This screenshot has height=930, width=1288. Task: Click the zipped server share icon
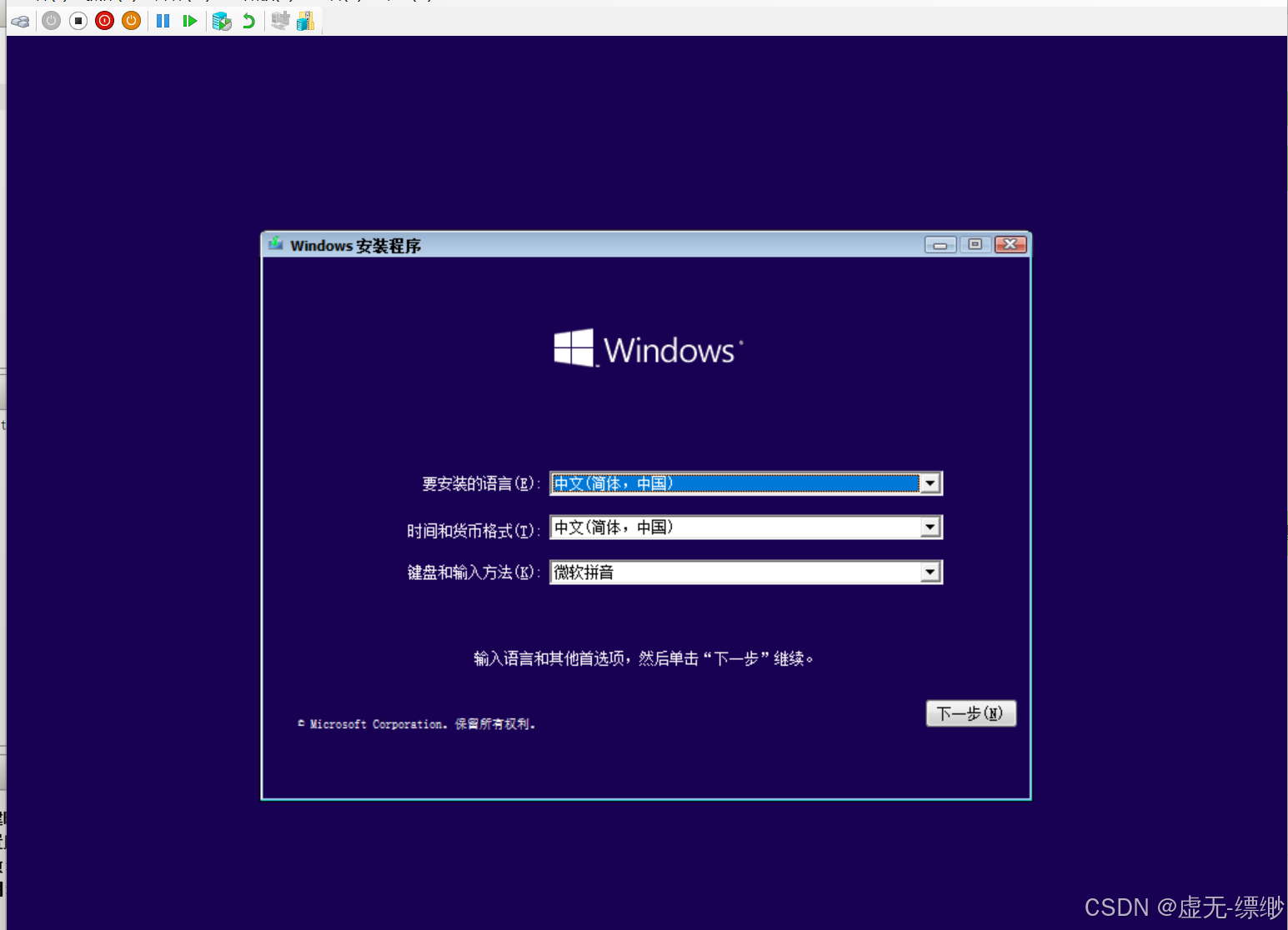coord(306,21)
